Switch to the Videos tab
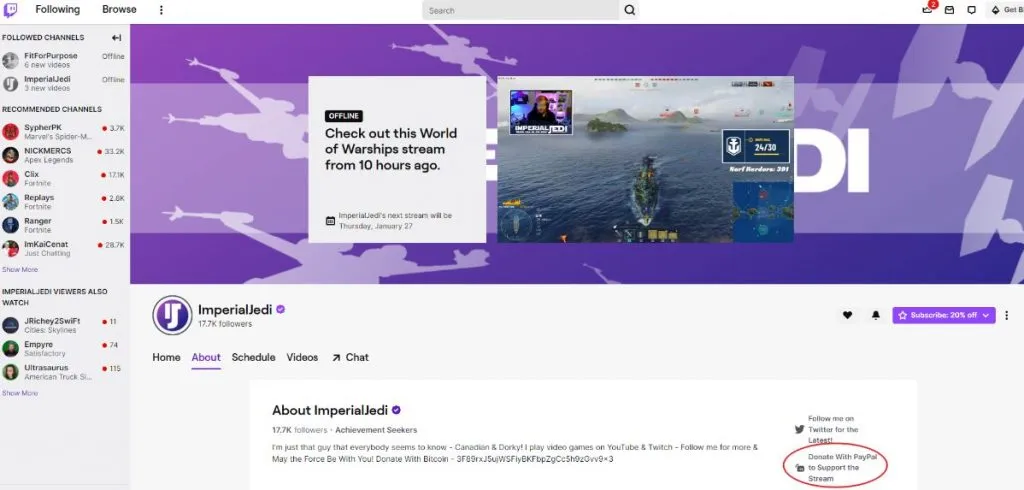The height and width of the screenshot is (490, 1024). 302,357
